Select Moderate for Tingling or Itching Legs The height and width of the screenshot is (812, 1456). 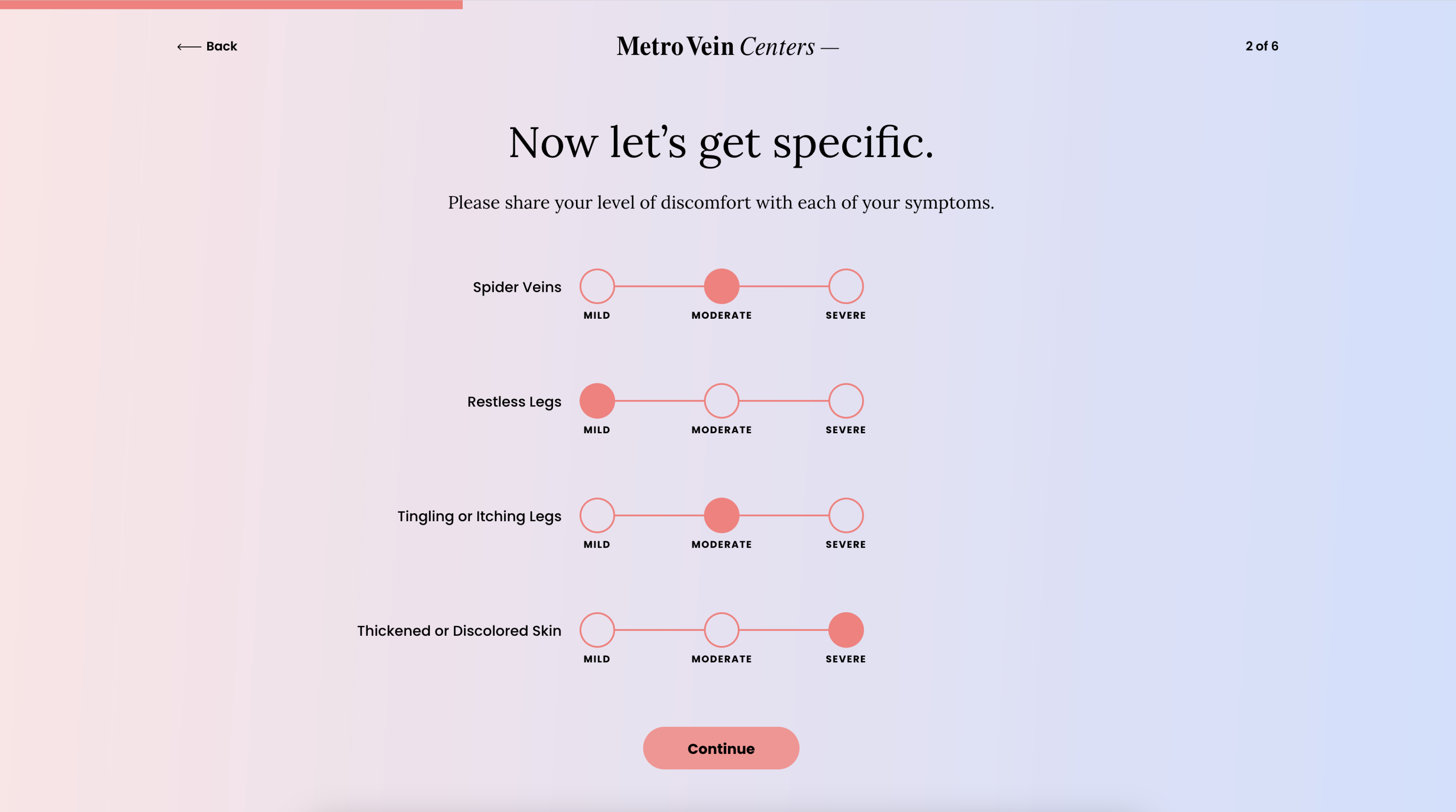721,516
